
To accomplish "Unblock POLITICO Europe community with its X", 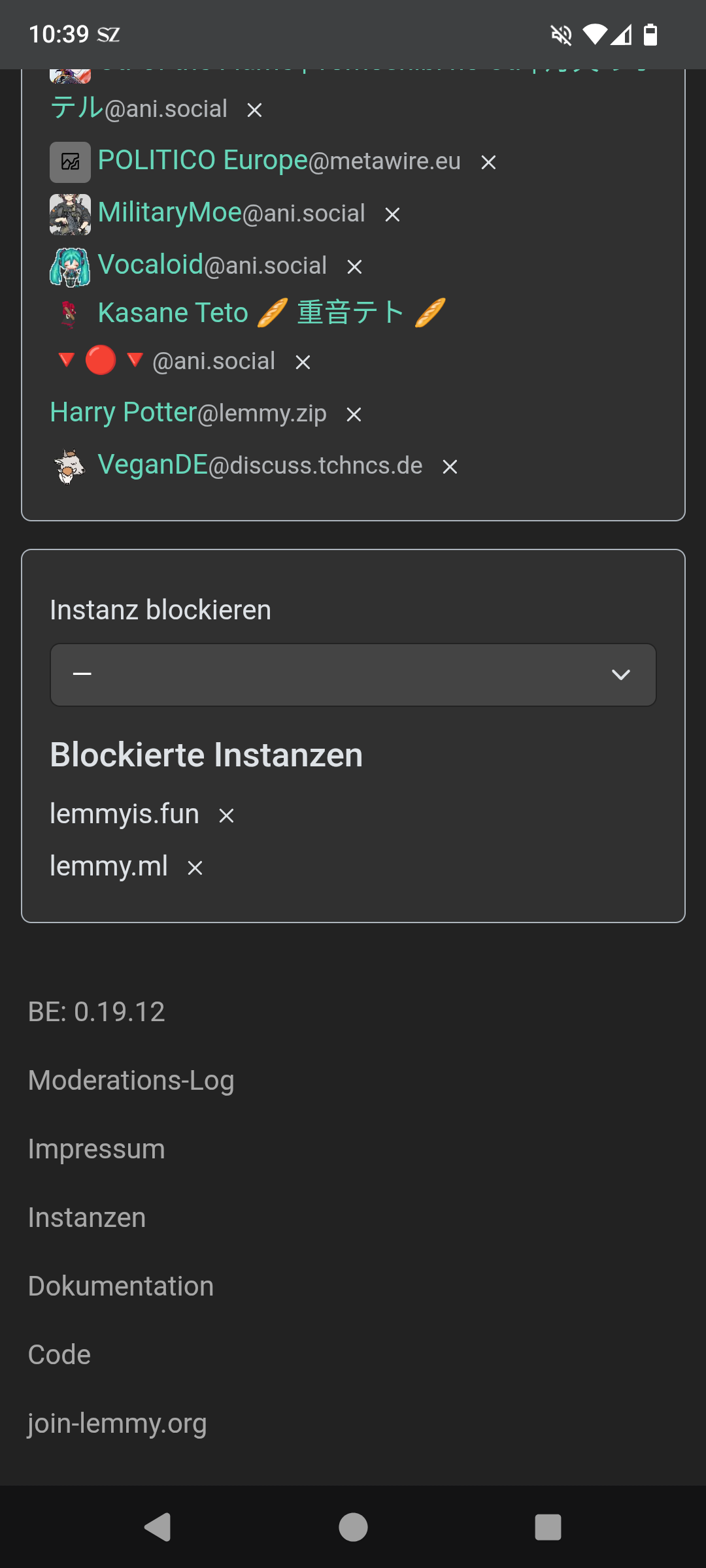I will (488, 162).
